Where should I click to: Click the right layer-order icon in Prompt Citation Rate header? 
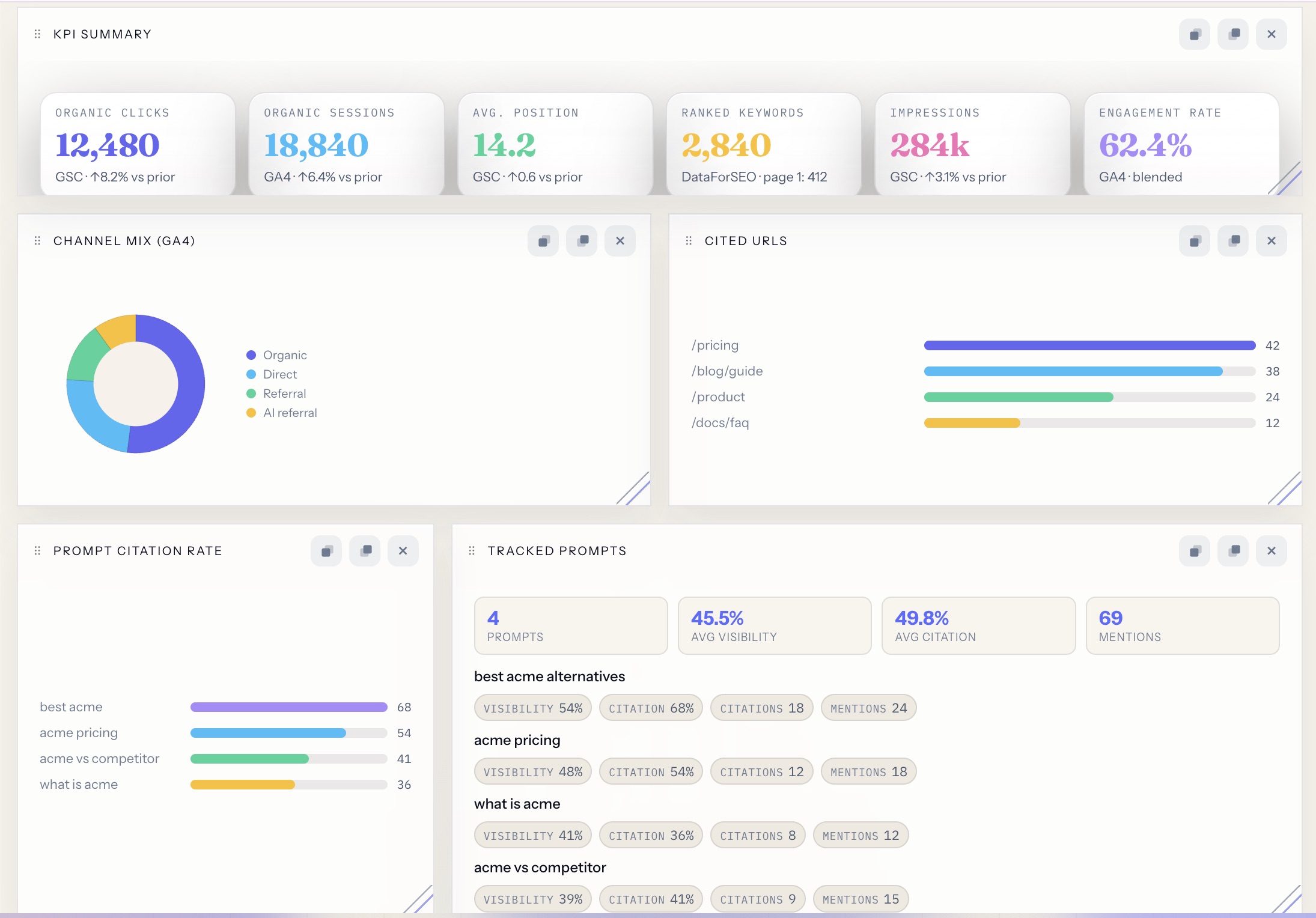(x=365, y=551)
